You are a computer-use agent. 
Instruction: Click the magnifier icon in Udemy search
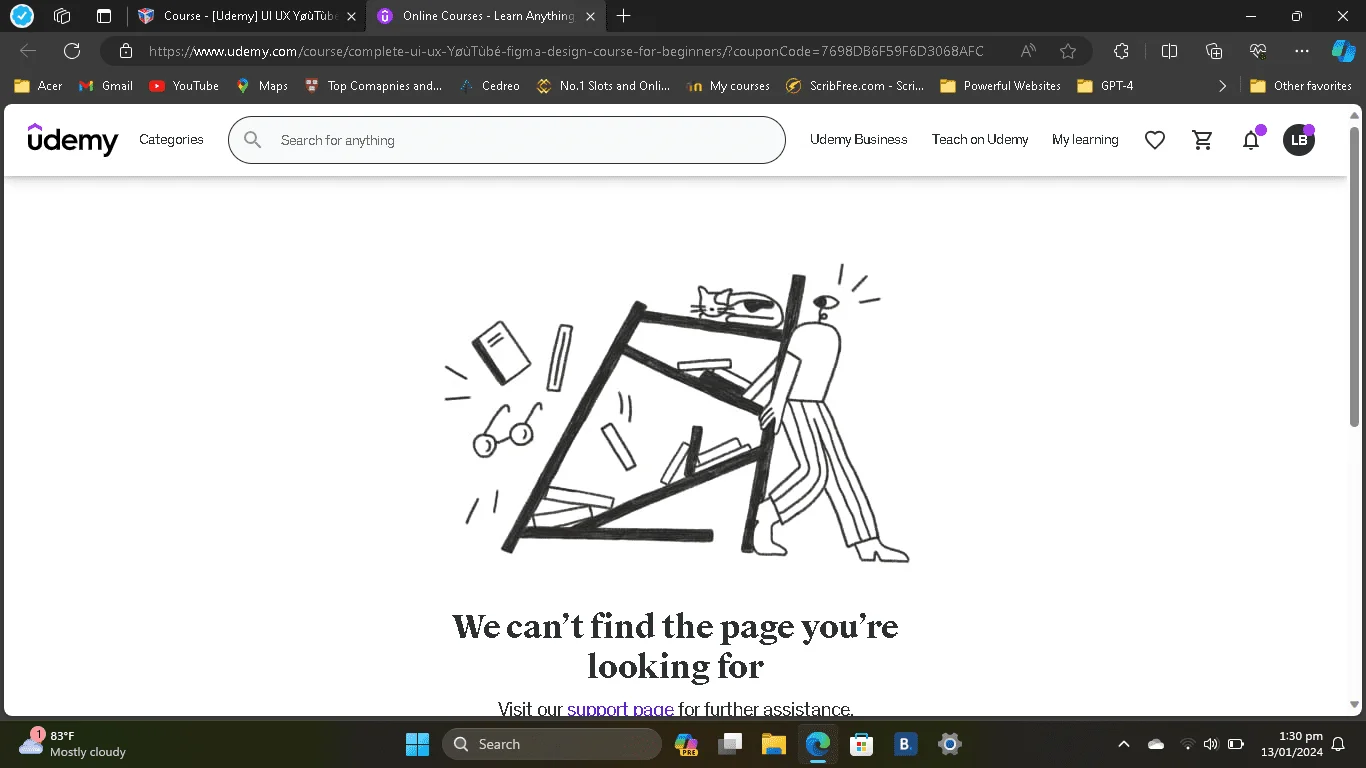pos(253,140)
